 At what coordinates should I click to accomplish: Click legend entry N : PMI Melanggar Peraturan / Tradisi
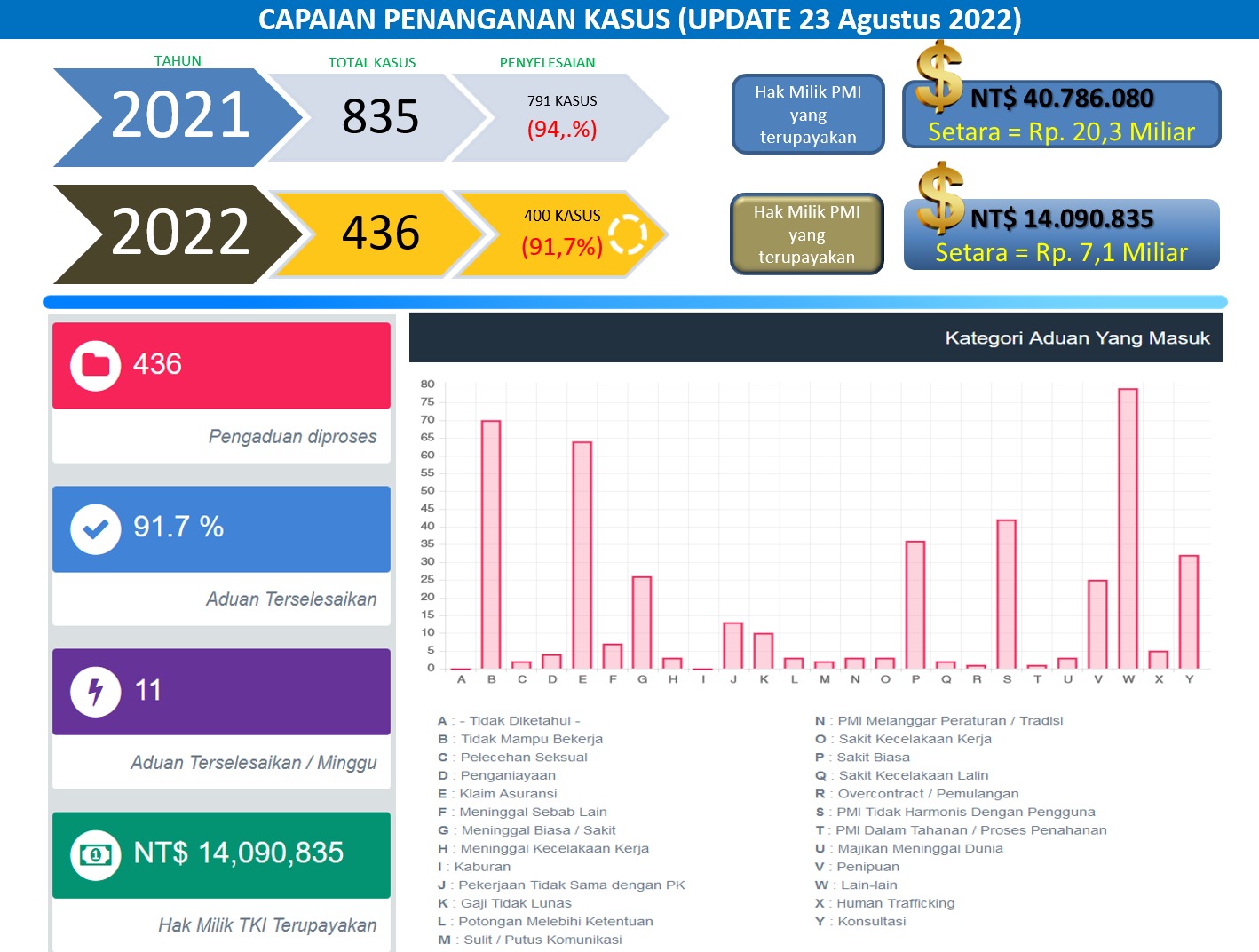[x=938, y=721]
